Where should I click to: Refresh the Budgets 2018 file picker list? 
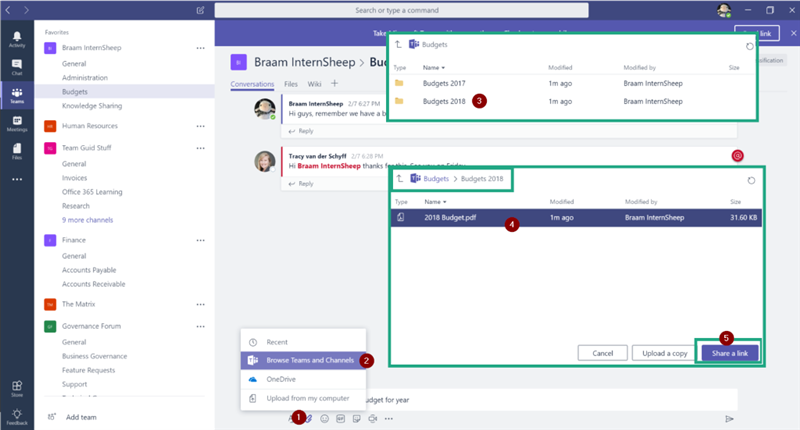click(751, 181)
